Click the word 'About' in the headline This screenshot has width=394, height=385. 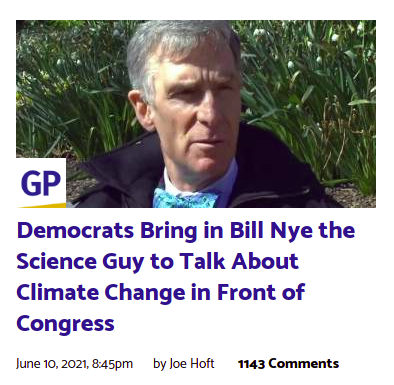point(265,261)
